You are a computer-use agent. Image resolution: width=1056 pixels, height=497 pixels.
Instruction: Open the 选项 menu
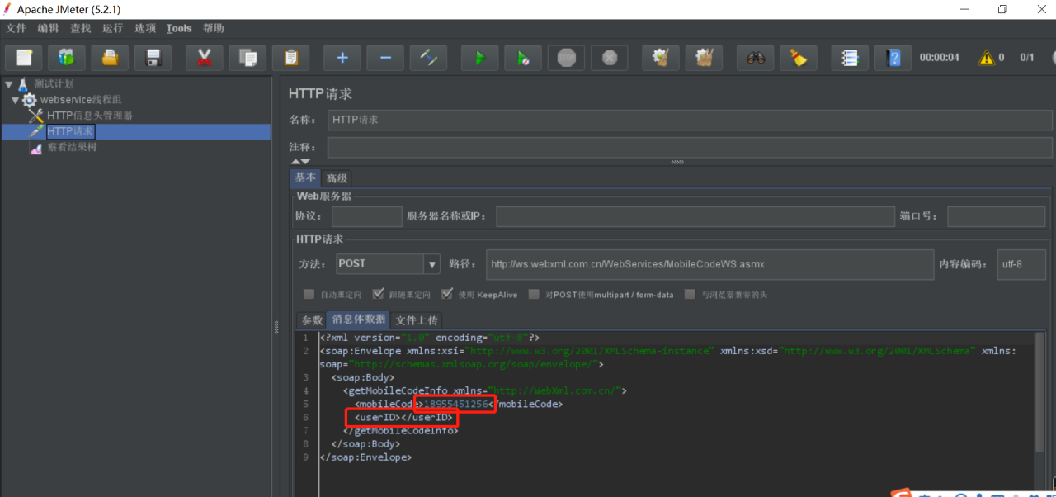tap(145, 28)
